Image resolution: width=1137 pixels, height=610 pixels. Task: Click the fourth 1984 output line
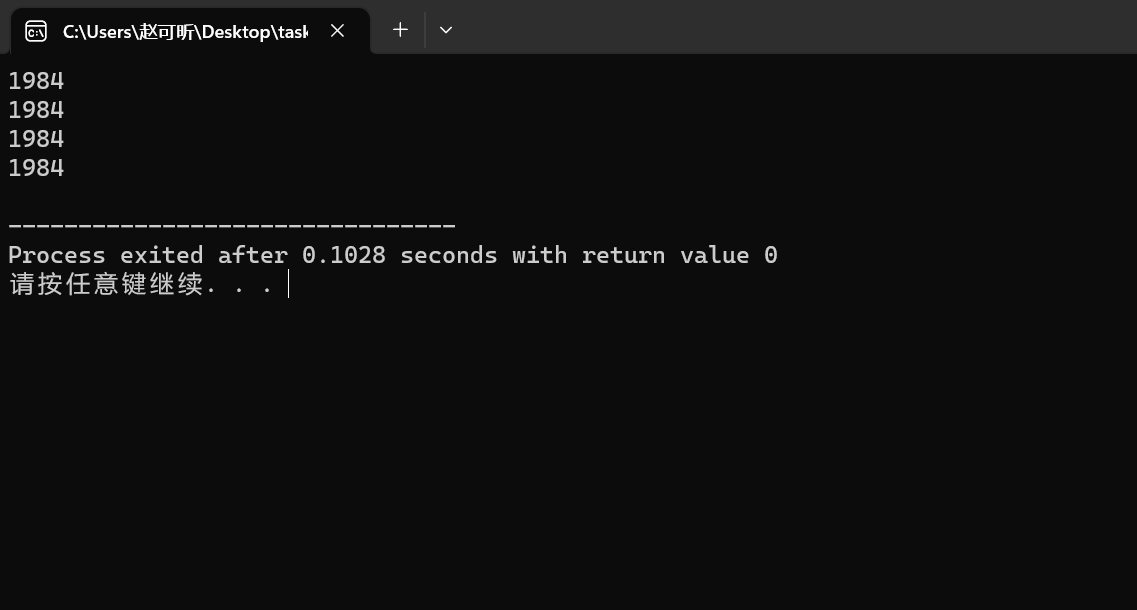(x=36, y=168)
